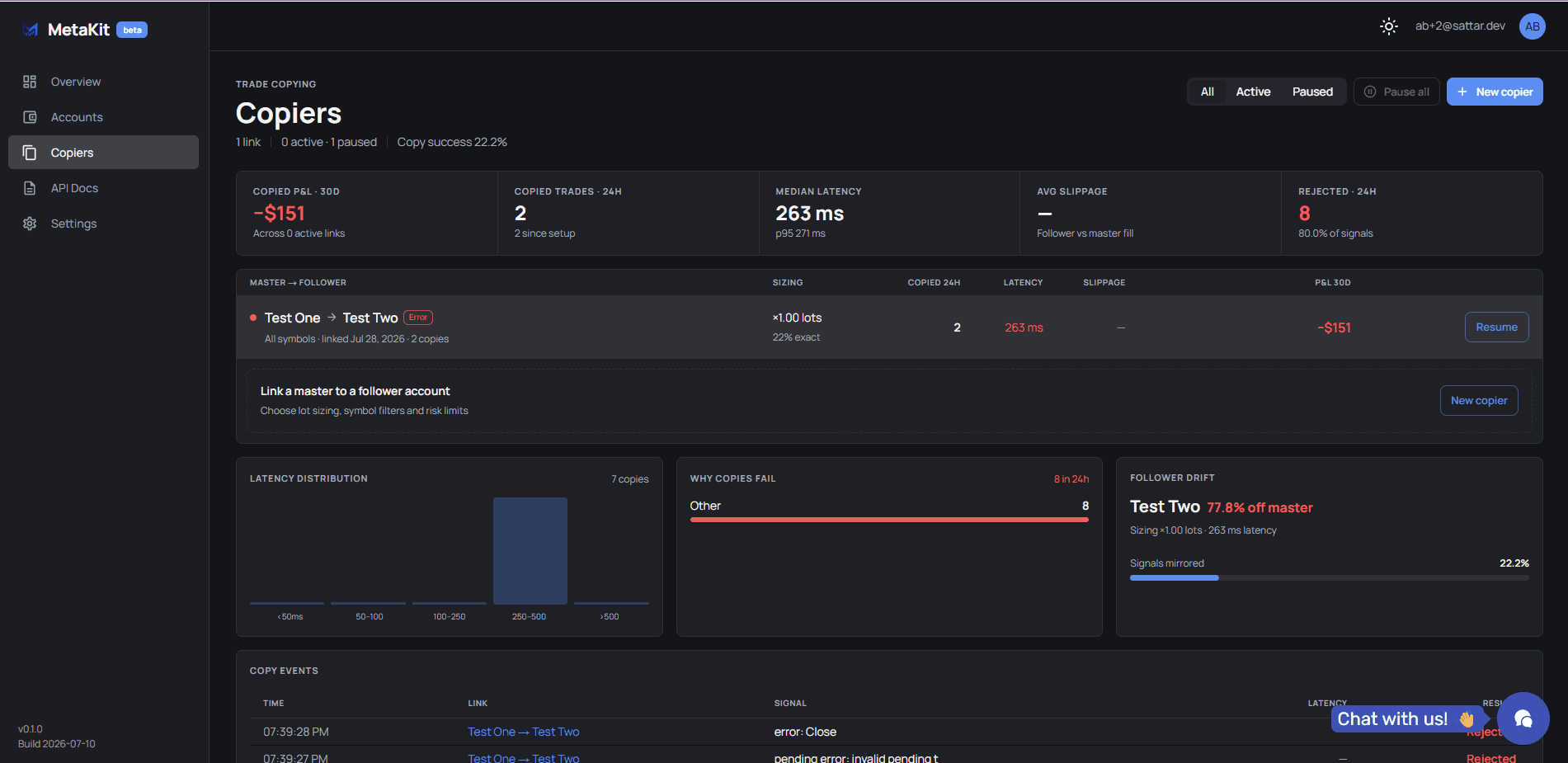Click Copy success 22.2% text
Screen dimensions: 1568x763
click(452, 142)
